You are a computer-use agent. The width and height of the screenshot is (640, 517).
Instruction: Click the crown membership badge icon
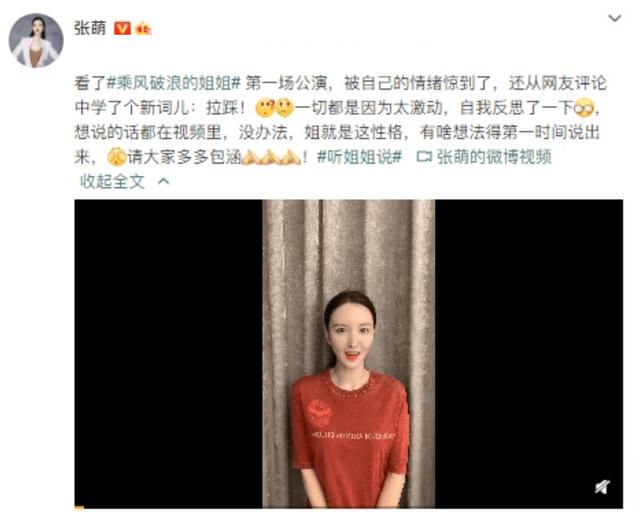(143, 29)
